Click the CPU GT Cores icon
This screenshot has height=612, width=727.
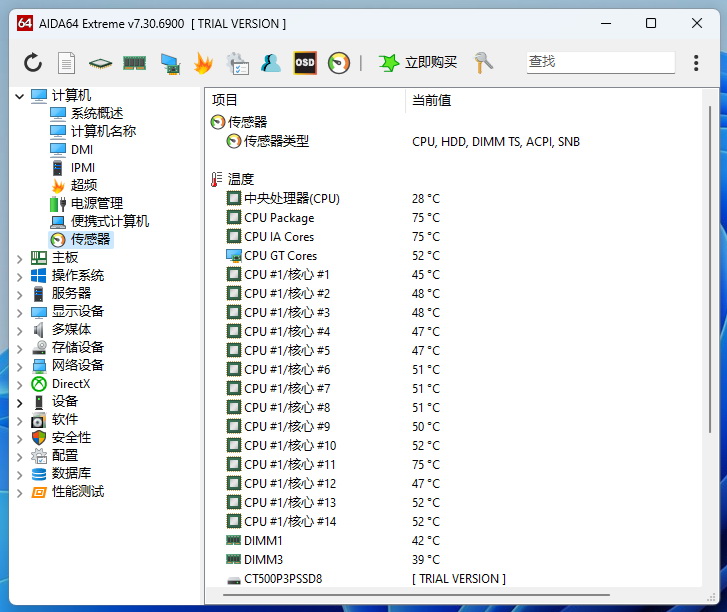click(234, 255)
